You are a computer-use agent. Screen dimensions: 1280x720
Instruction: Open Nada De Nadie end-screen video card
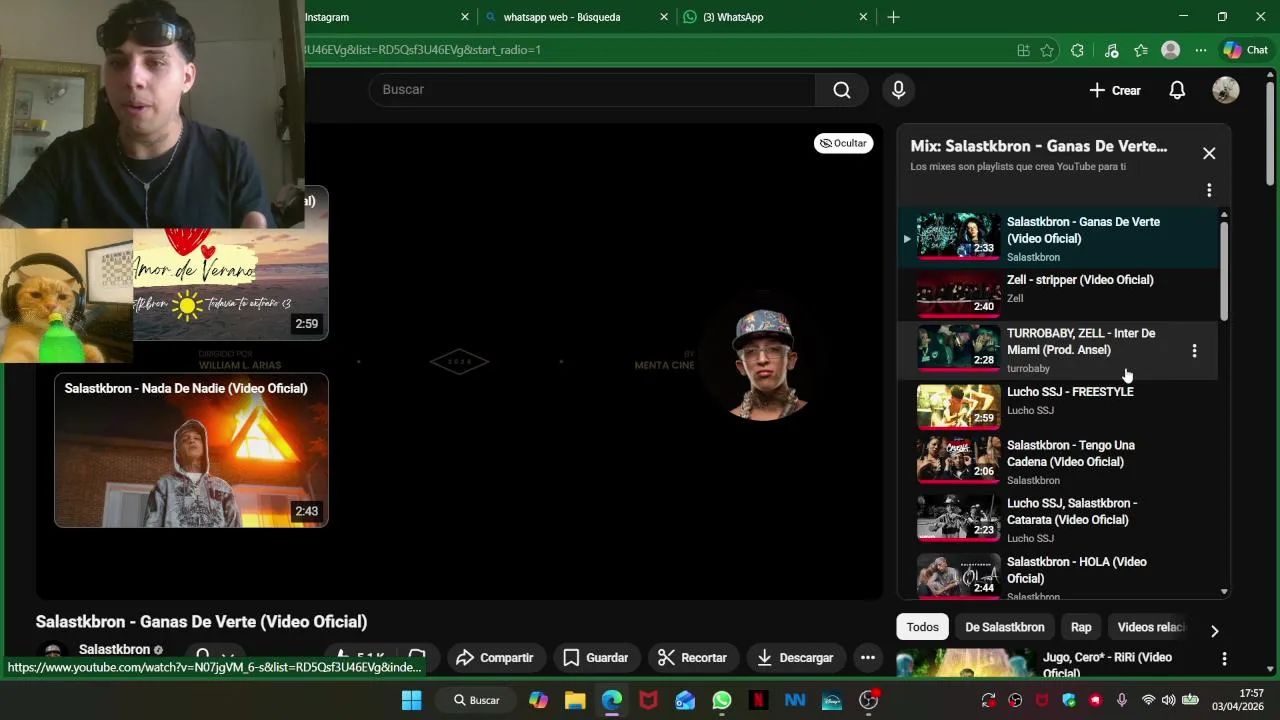(191, 450)
